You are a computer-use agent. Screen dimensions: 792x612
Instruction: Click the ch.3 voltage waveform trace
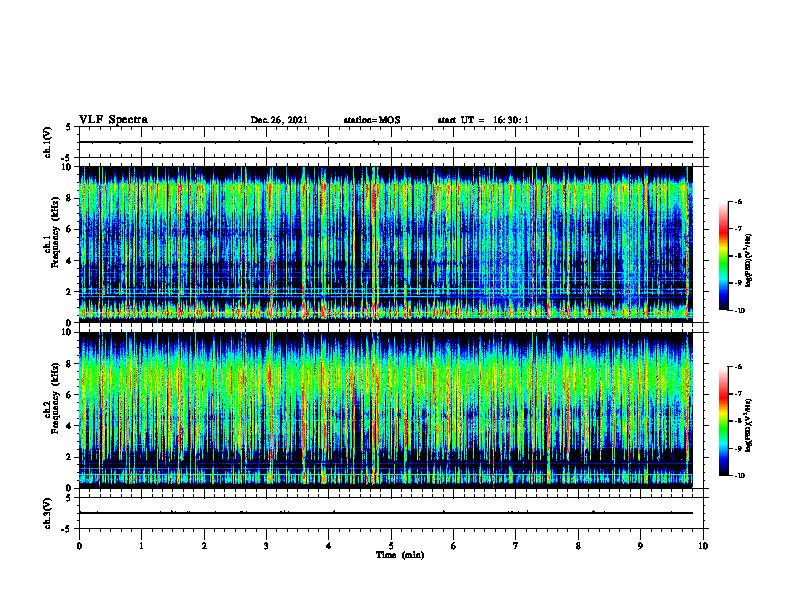(x=386, y=513)
